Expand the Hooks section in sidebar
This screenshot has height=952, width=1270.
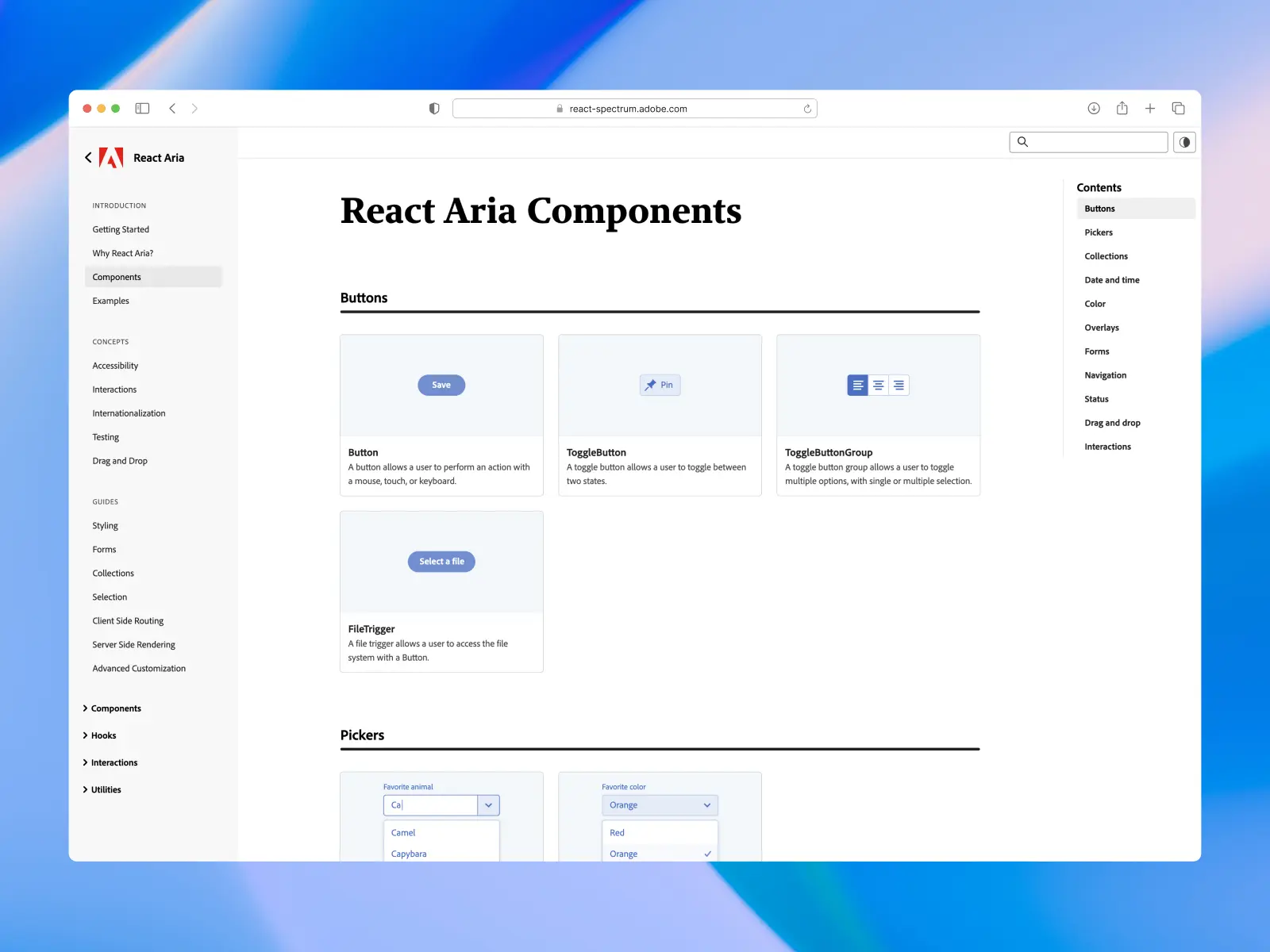pos(99,735)
